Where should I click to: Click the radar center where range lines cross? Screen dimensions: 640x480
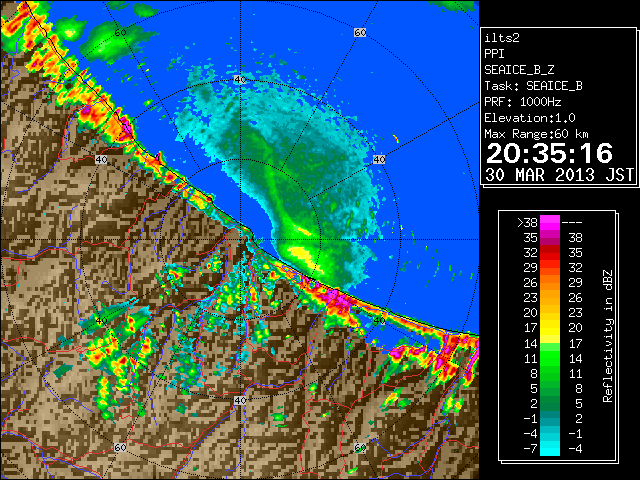(240, 240)
